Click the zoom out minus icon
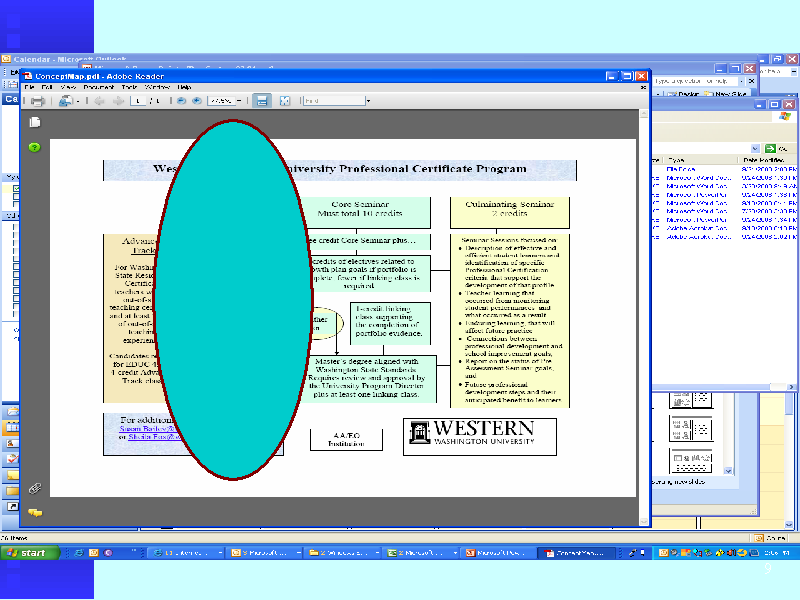The height and width of the screenshot is (600, 800). [181, 101]
